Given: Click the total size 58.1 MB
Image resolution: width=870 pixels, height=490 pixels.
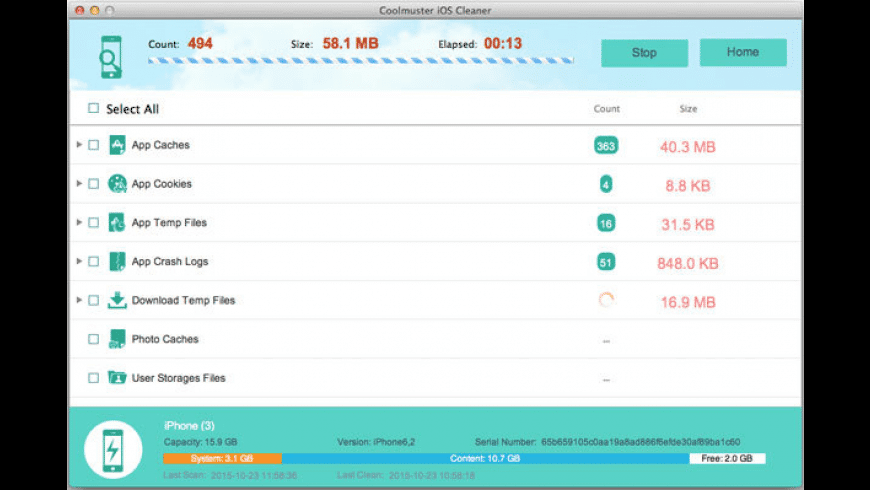Looking at the screenshot, I should (351, 43).
